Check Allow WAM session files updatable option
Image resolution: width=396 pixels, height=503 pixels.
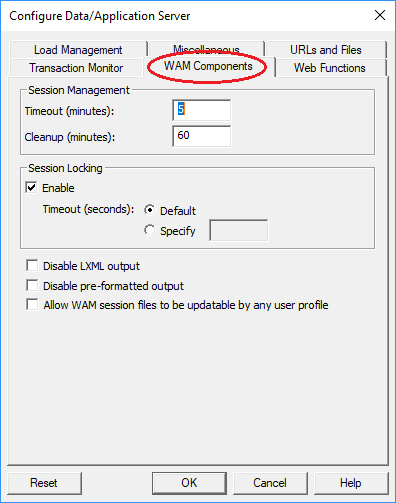coord(32,305)
